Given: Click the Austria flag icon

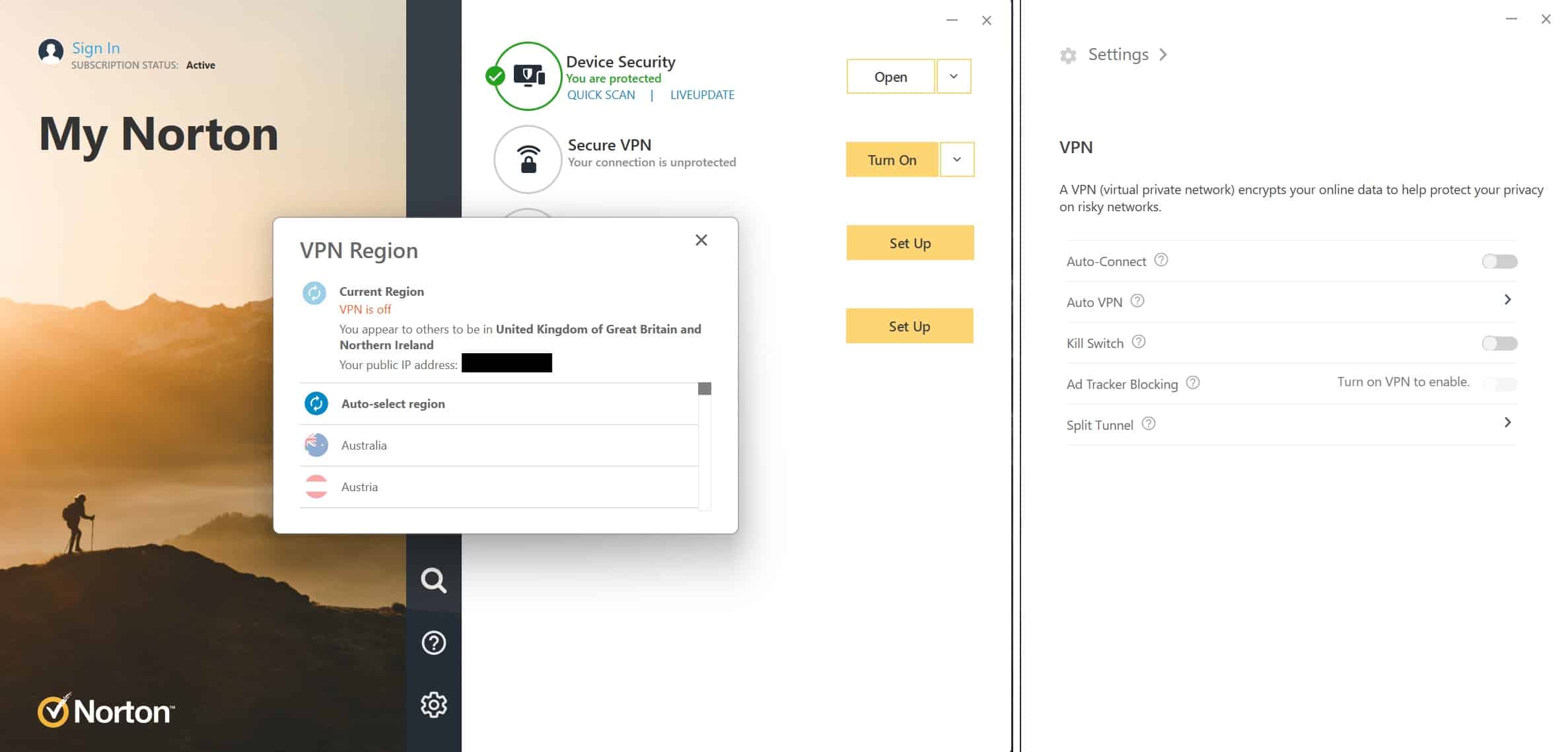Looking at the screenshot, I should [316, 487].
